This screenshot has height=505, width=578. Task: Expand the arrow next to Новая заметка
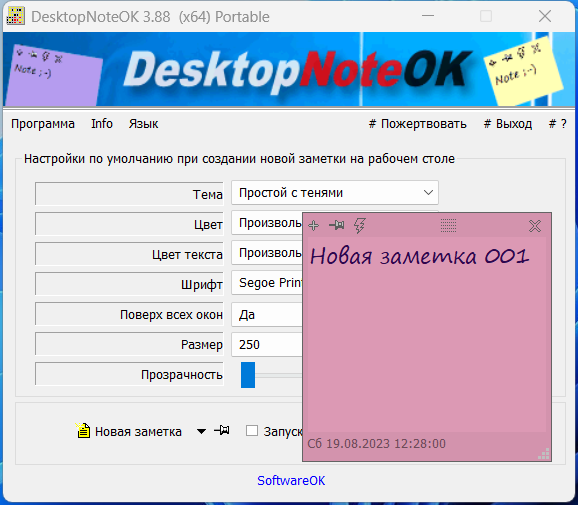201,431
